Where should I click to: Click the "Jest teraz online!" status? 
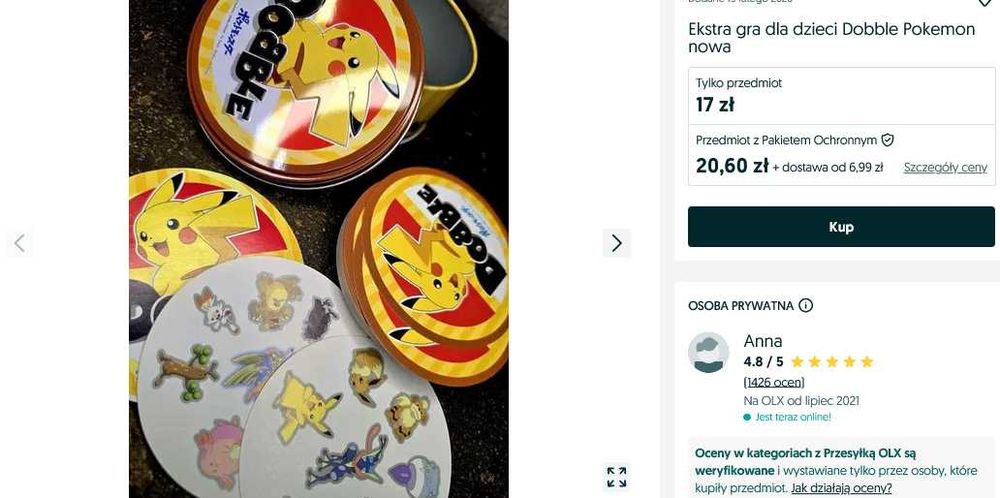click(792, 417)
